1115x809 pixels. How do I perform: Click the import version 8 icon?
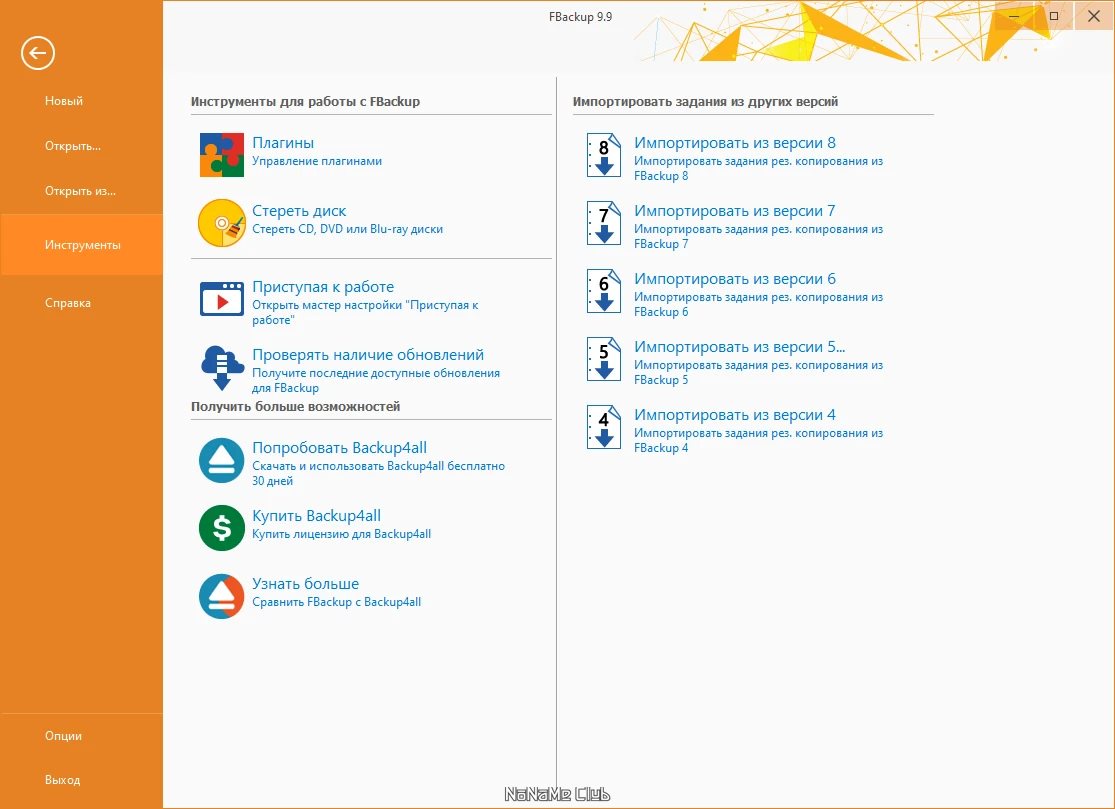604,154
